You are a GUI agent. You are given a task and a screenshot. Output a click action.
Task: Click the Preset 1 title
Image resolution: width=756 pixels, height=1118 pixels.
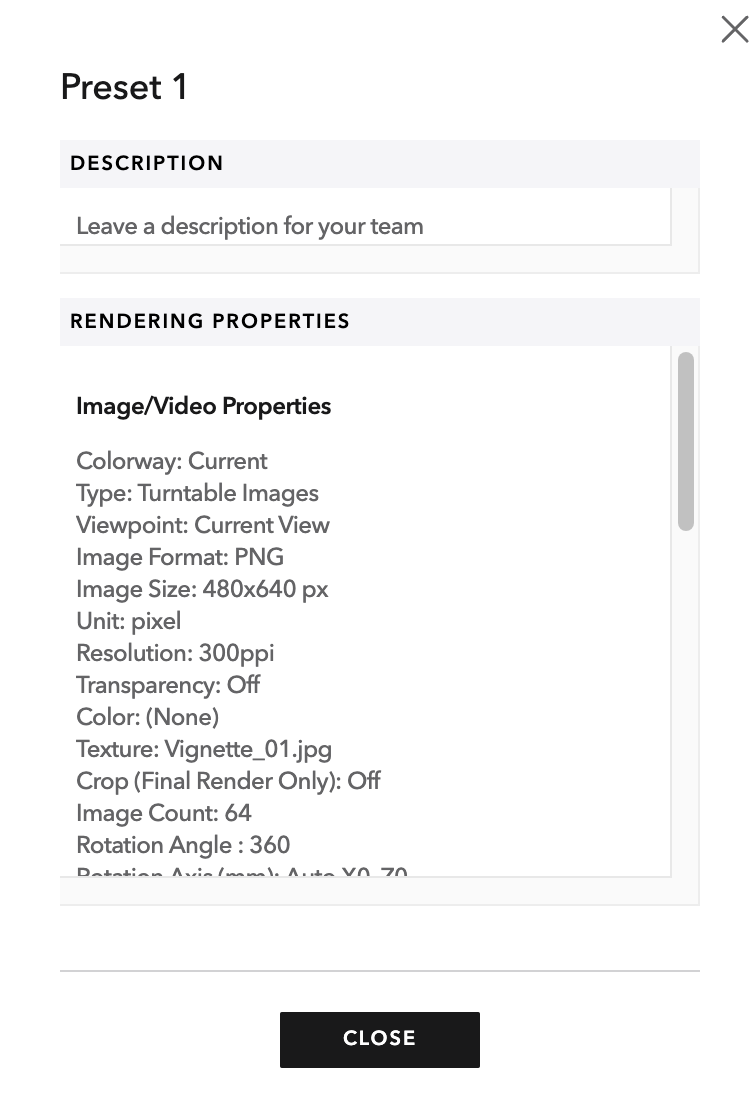click(x=122, y=87)
